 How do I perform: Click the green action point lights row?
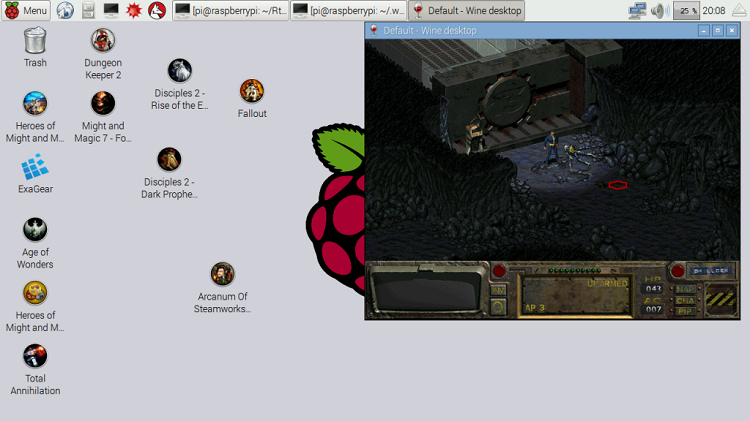(x=575, y=271)
